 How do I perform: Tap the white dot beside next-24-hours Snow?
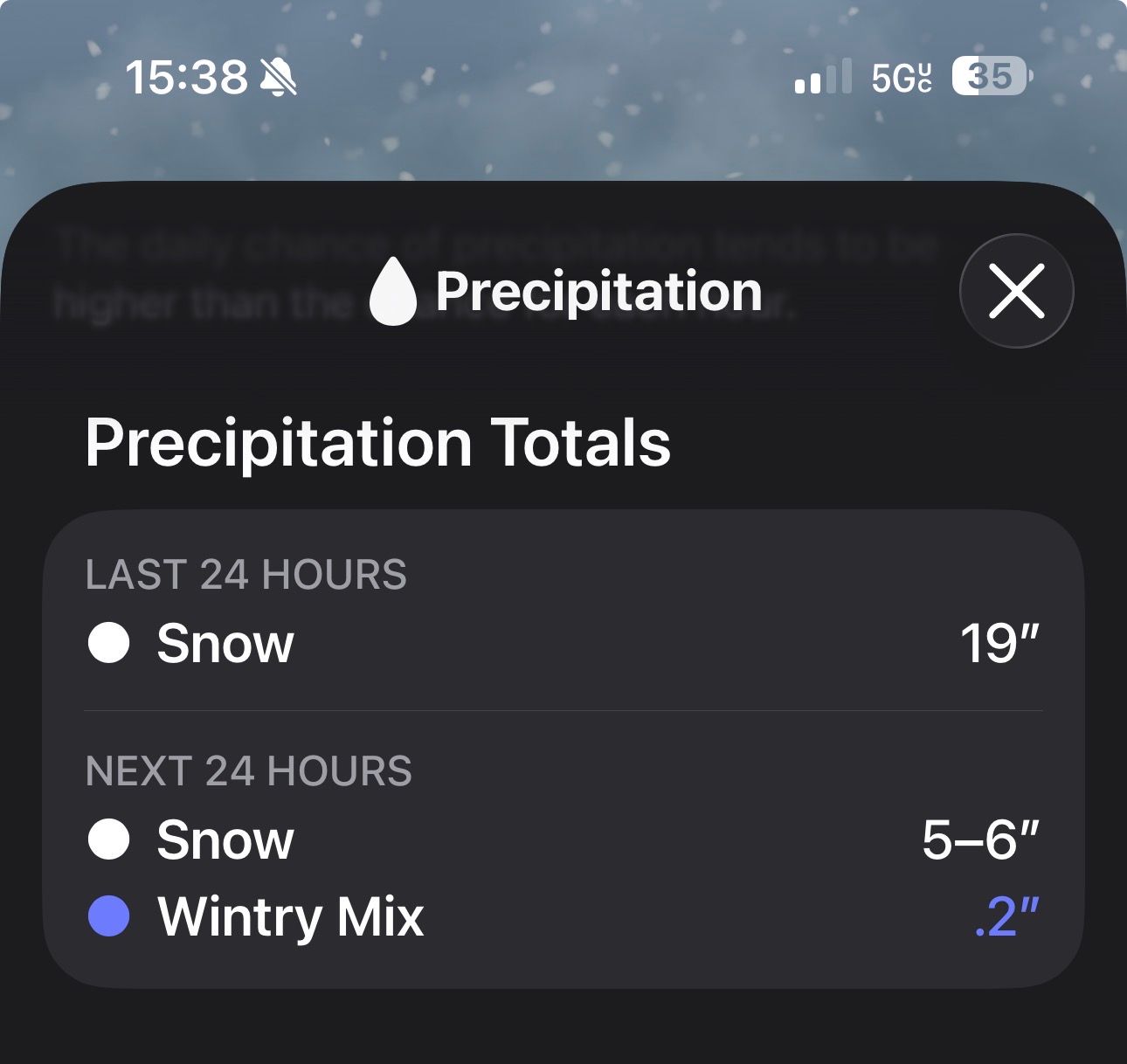click(109, 839)
